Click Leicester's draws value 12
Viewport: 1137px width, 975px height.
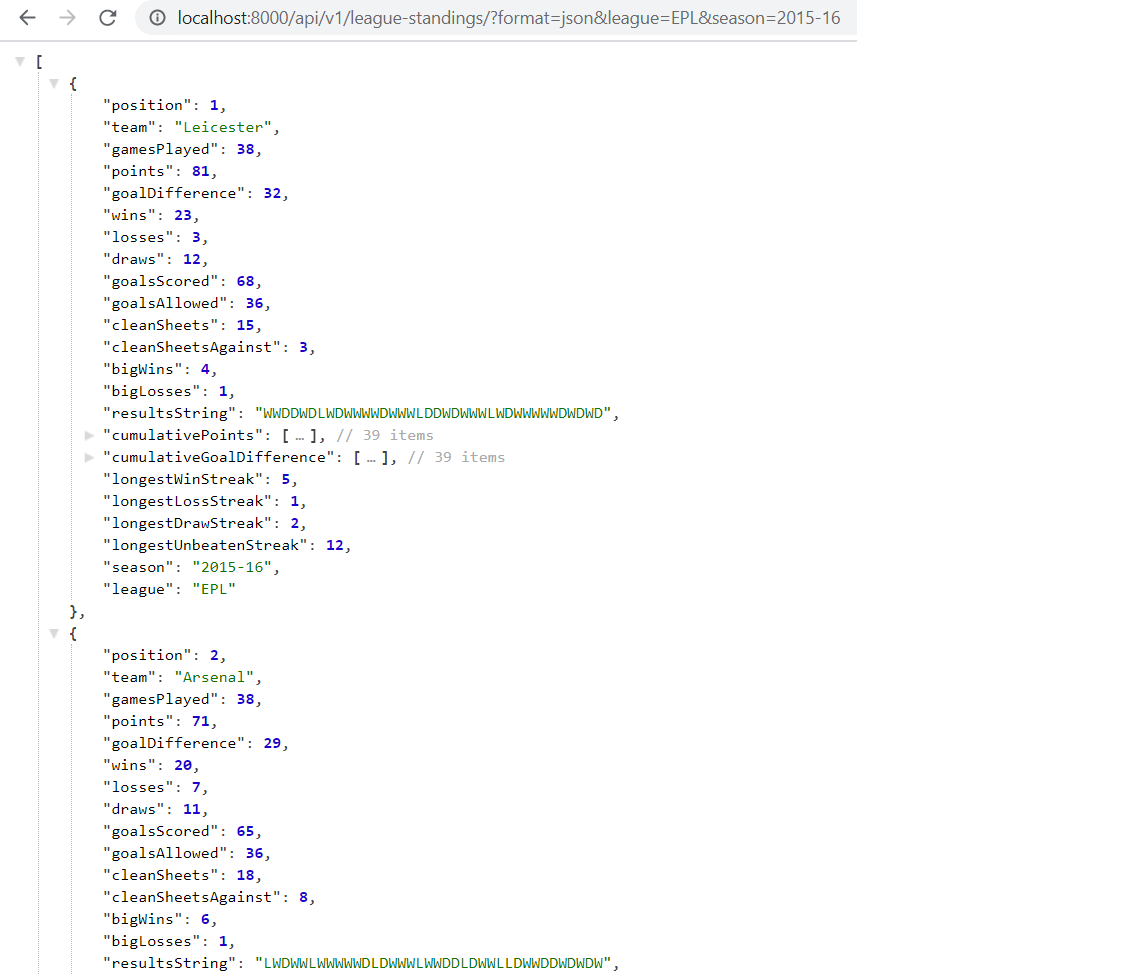click(x=191, y=260)
